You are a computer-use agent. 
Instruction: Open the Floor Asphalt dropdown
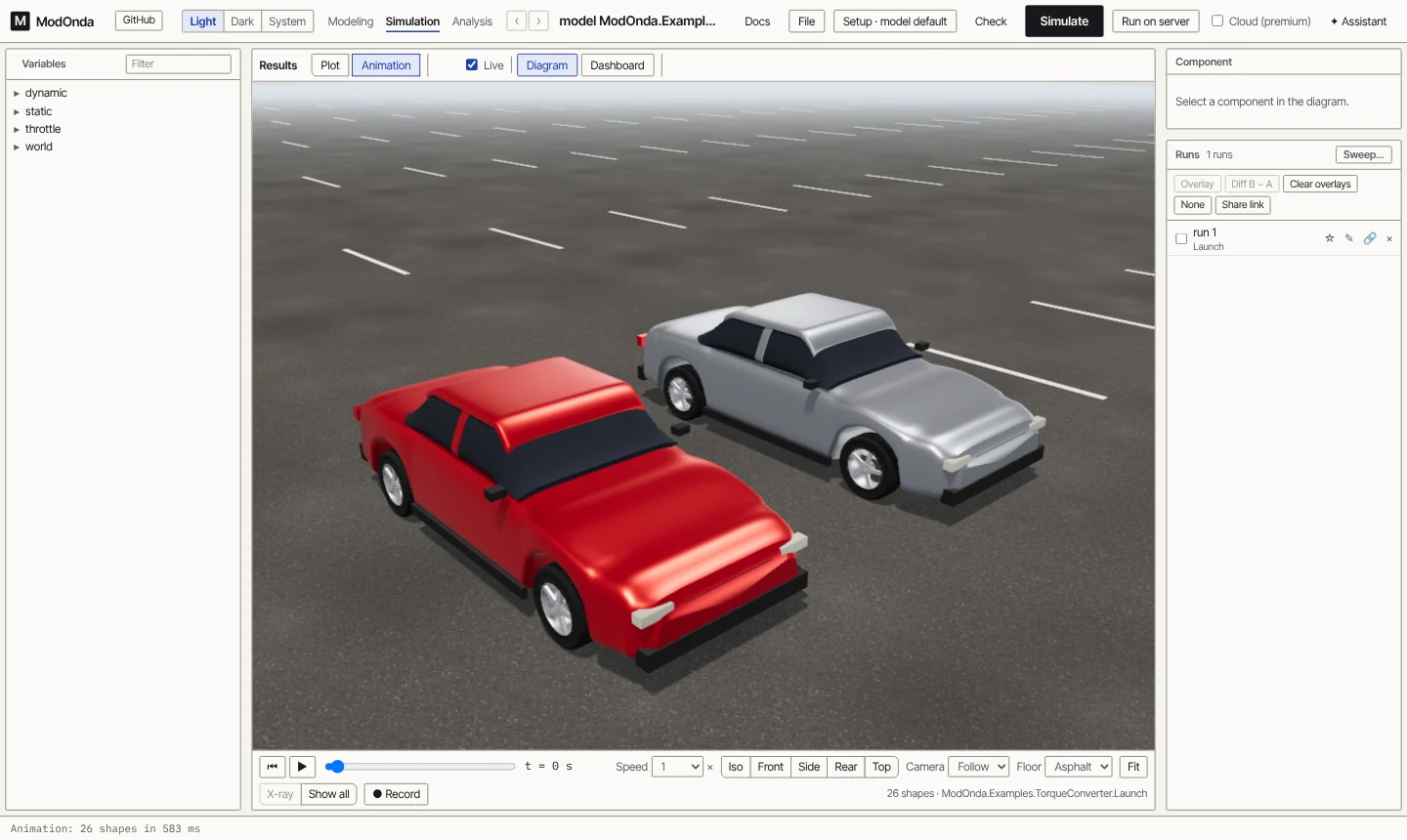tap(1079, 767)
